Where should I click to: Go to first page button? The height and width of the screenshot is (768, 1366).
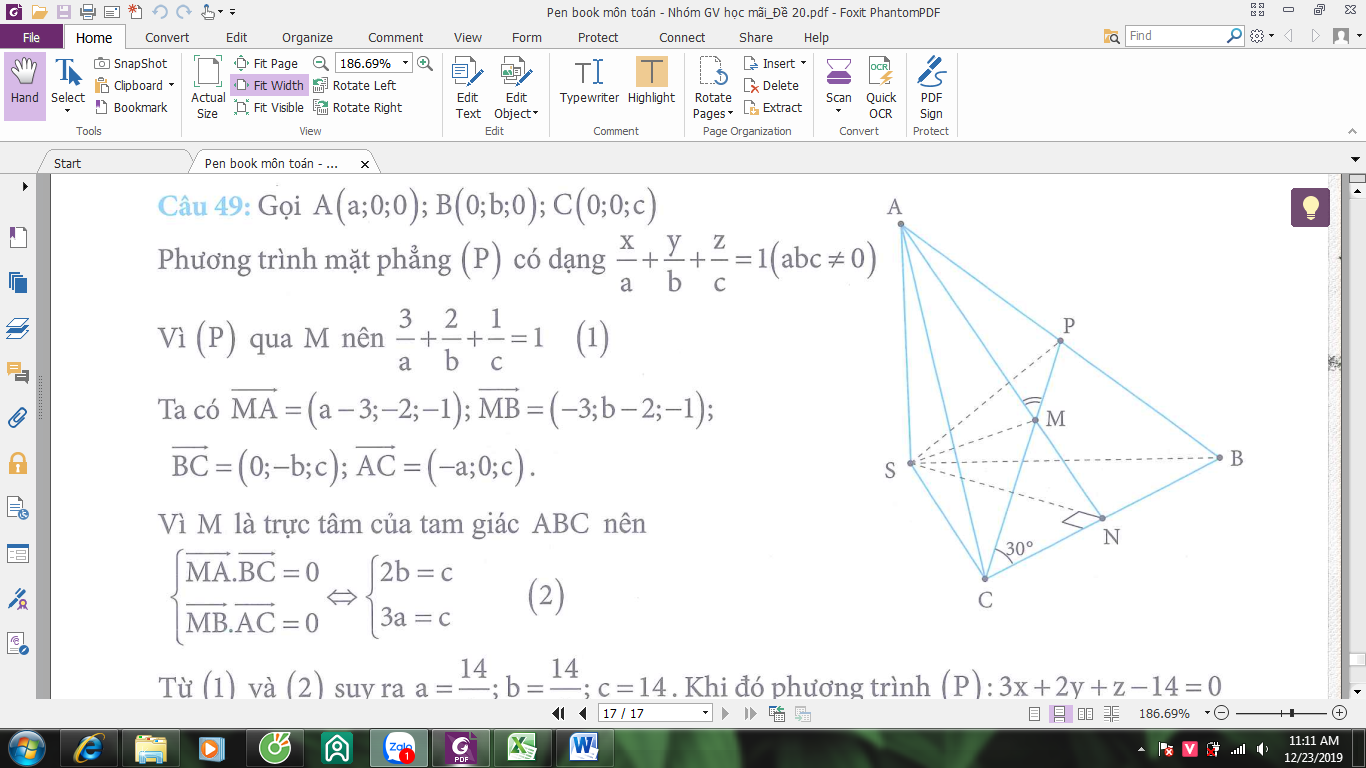click(561, 713)
